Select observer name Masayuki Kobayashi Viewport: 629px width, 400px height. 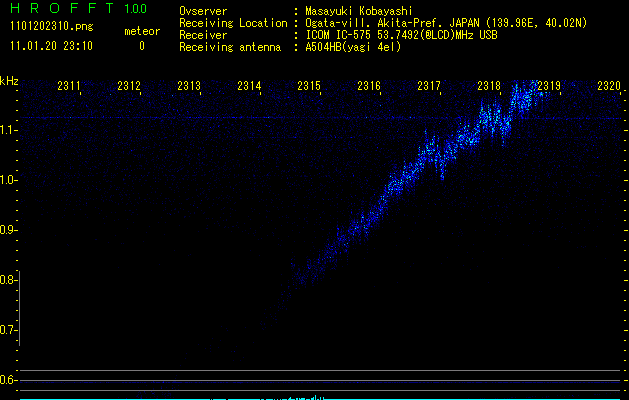[359, 11]
